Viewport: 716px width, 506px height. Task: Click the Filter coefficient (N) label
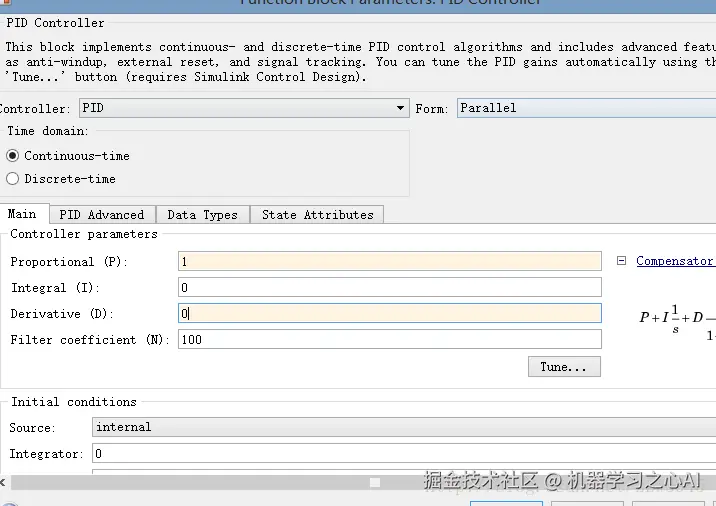(90, 340)
